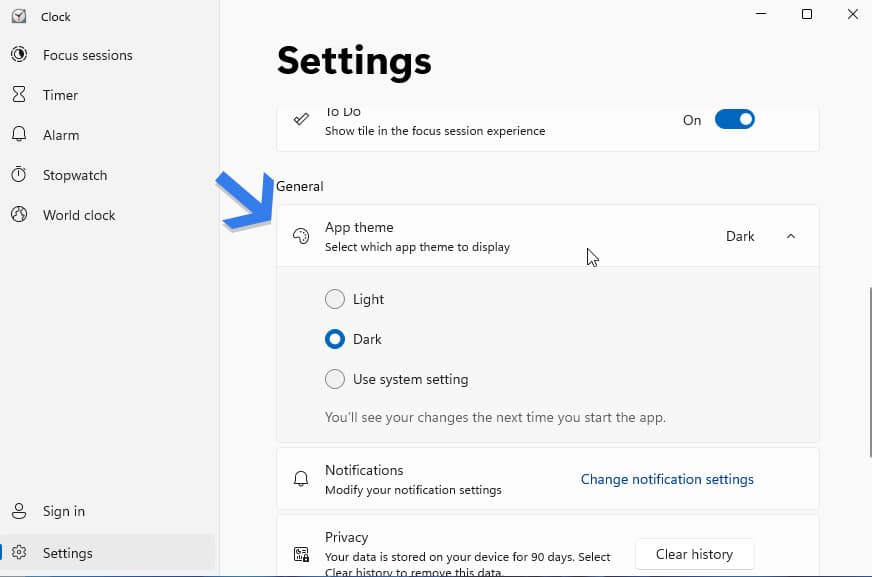Click the Stopwatch icon in sidebar
The width and height of the screenshot is (872, 577).
[19, 175]
